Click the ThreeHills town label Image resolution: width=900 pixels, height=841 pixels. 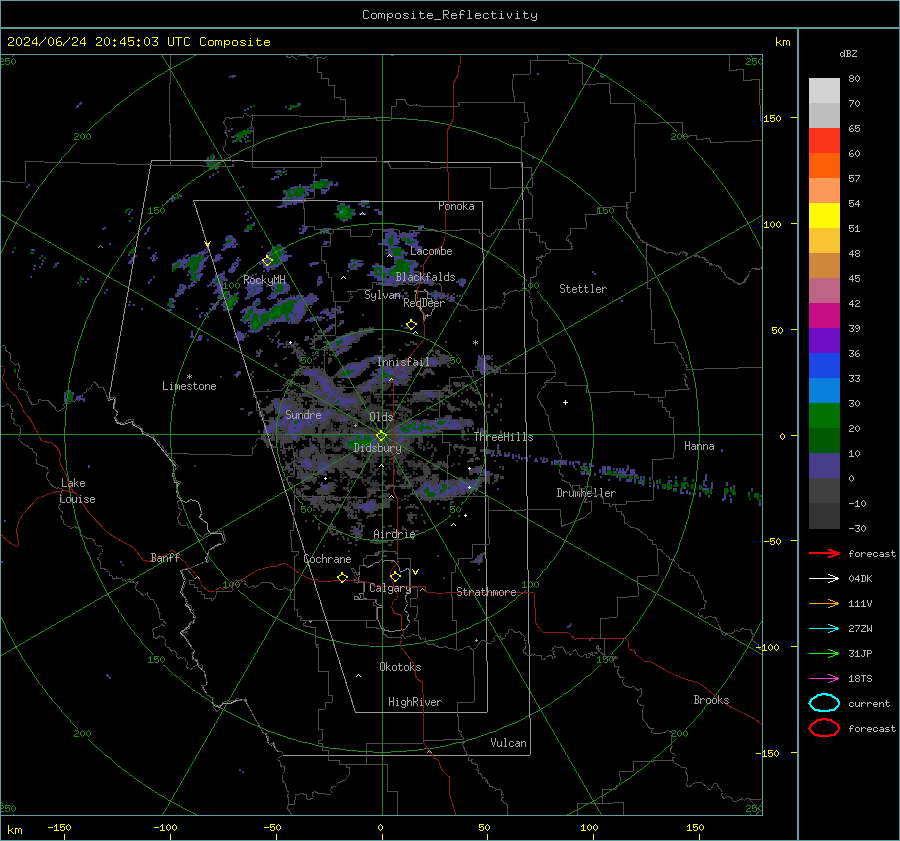503,437
